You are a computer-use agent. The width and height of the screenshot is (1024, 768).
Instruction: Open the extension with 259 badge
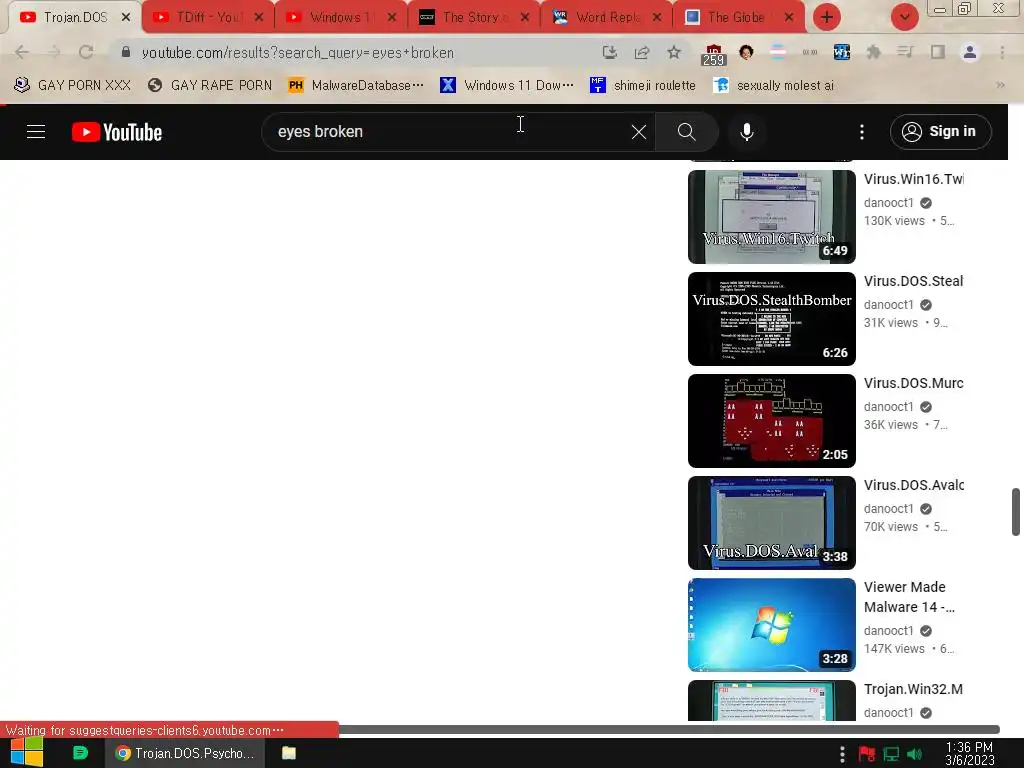point(713,55)
